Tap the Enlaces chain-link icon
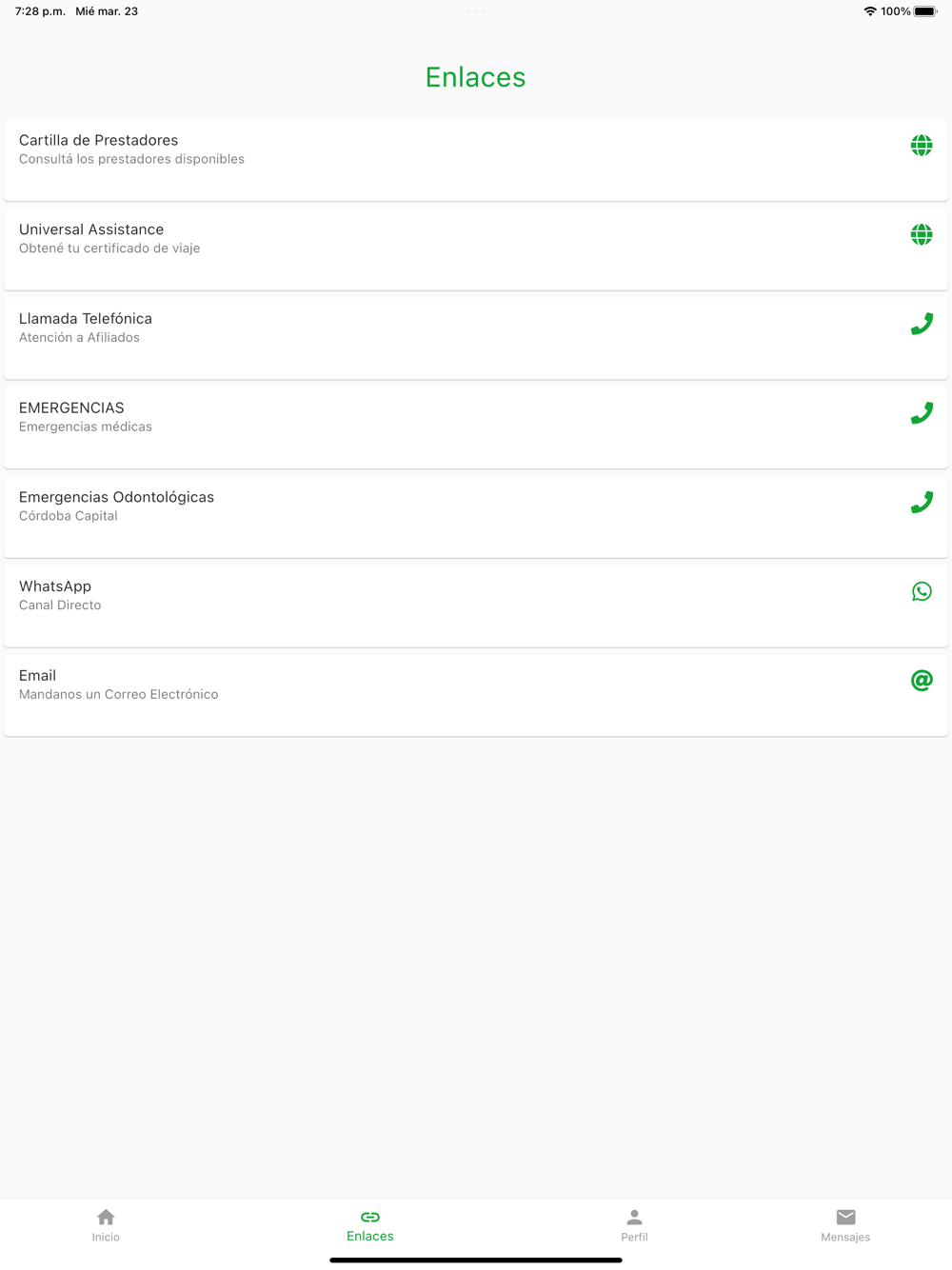Image resolution: width=952 pixels, height=1270 pixels. 370,1217
